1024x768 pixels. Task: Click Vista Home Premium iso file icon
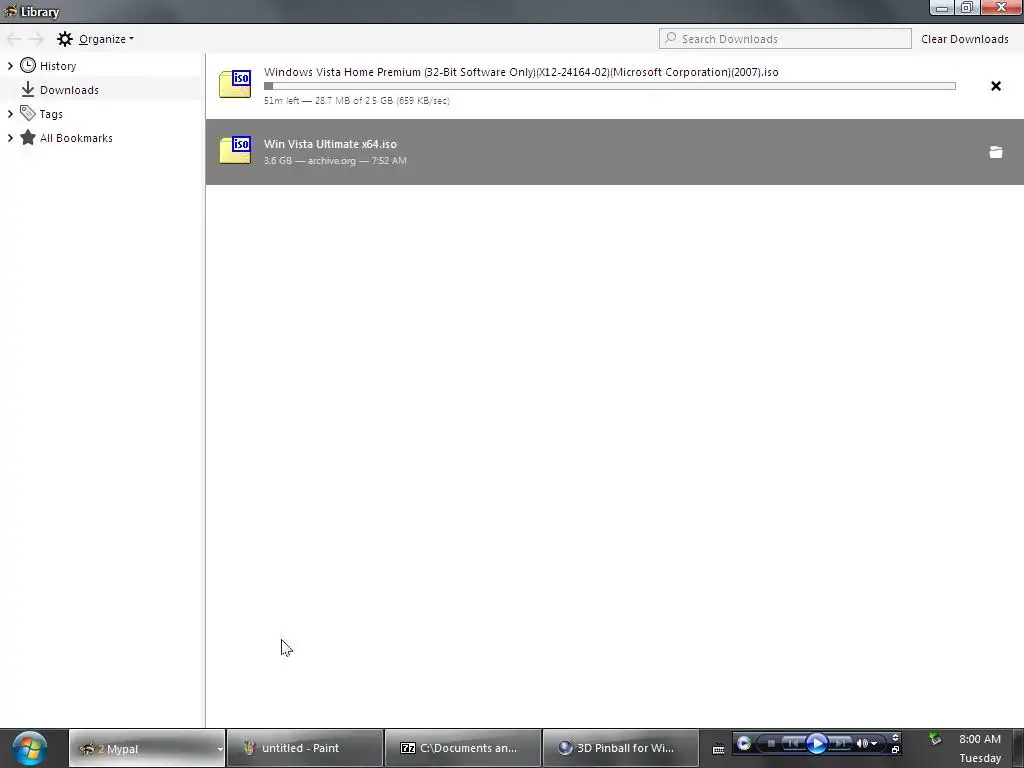point(235,84)
